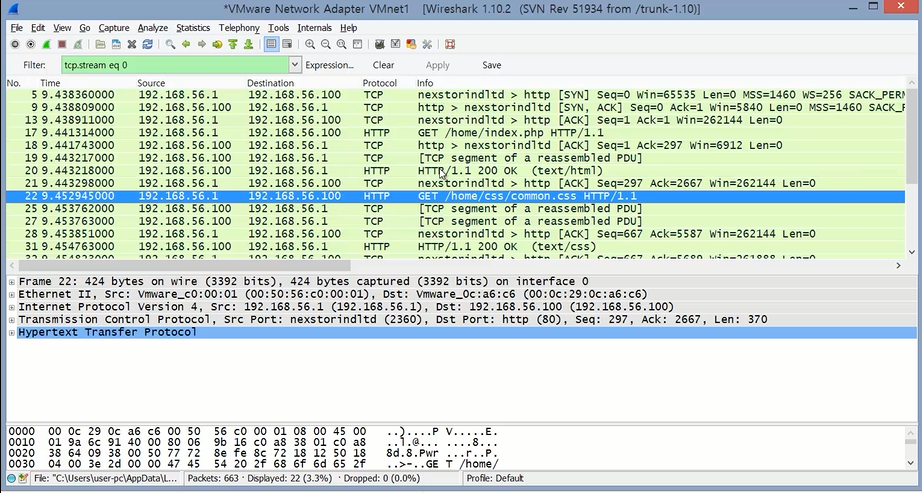Screen dimensions: 922x493
Task: Open the File menu
Action: click(x=16, y=28)
